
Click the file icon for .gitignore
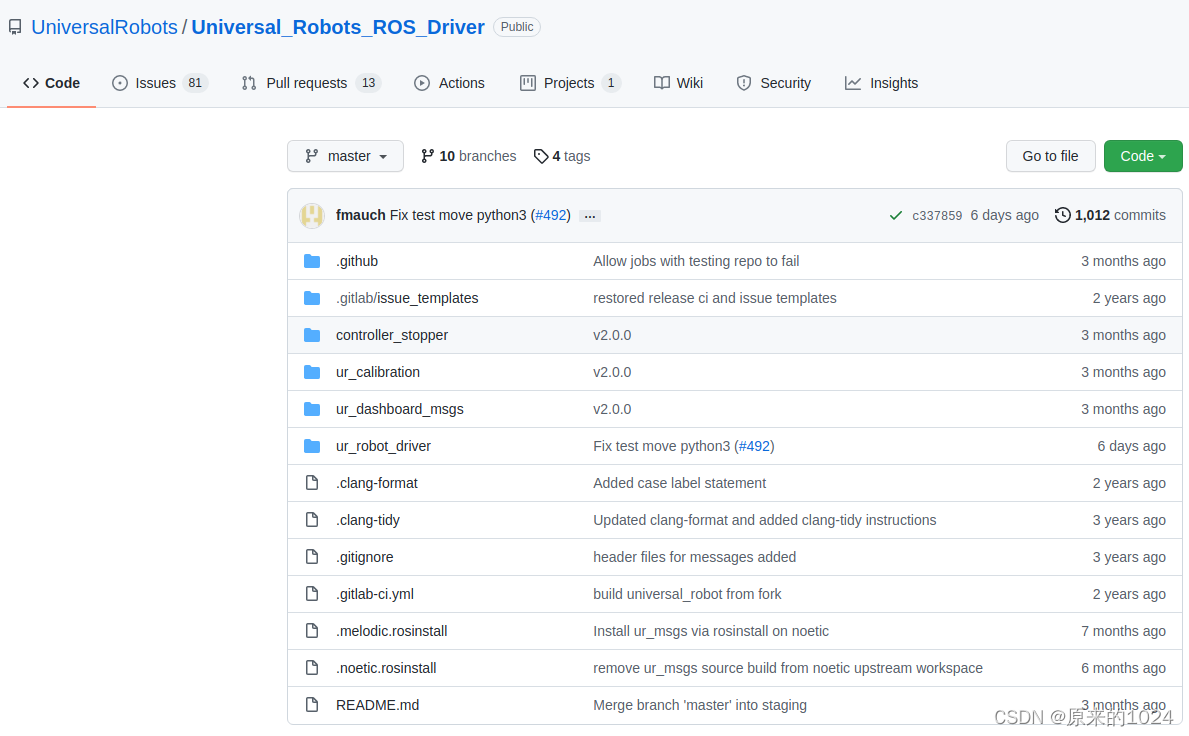click(x=312, y=557)
